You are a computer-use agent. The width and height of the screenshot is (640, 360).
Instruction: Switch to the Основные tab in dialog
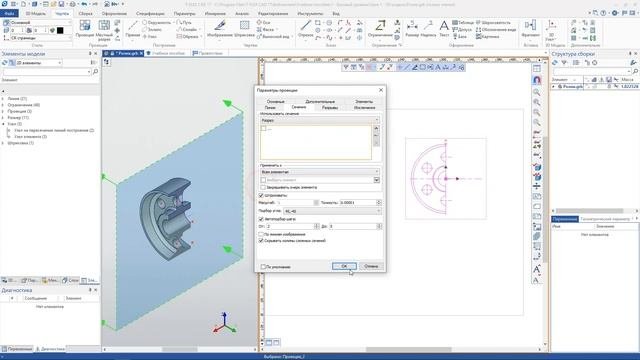tap(276, 101)
